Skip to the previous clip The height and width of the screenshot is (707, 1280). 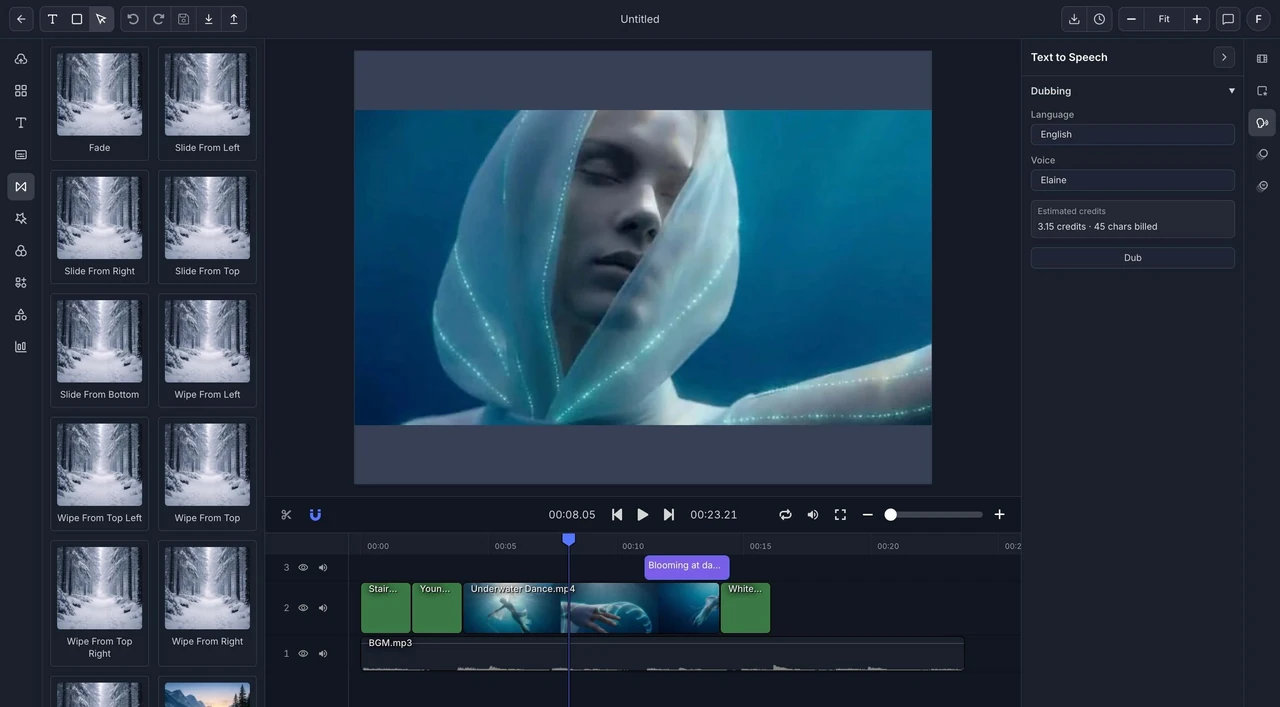(x=617, y=515)
